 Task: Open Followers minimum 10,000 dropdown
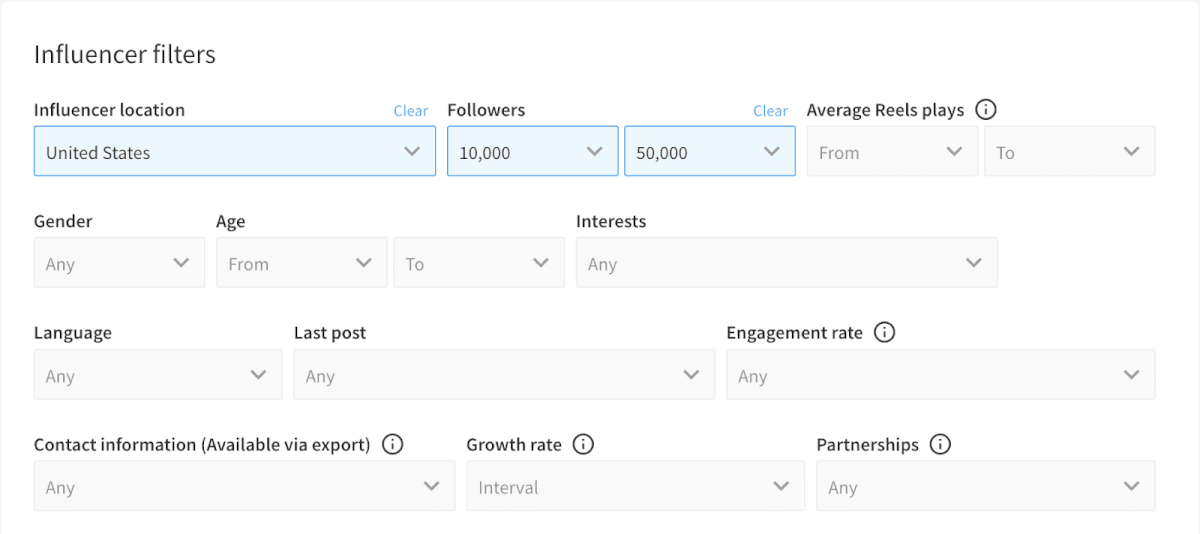tap(531, 152)
